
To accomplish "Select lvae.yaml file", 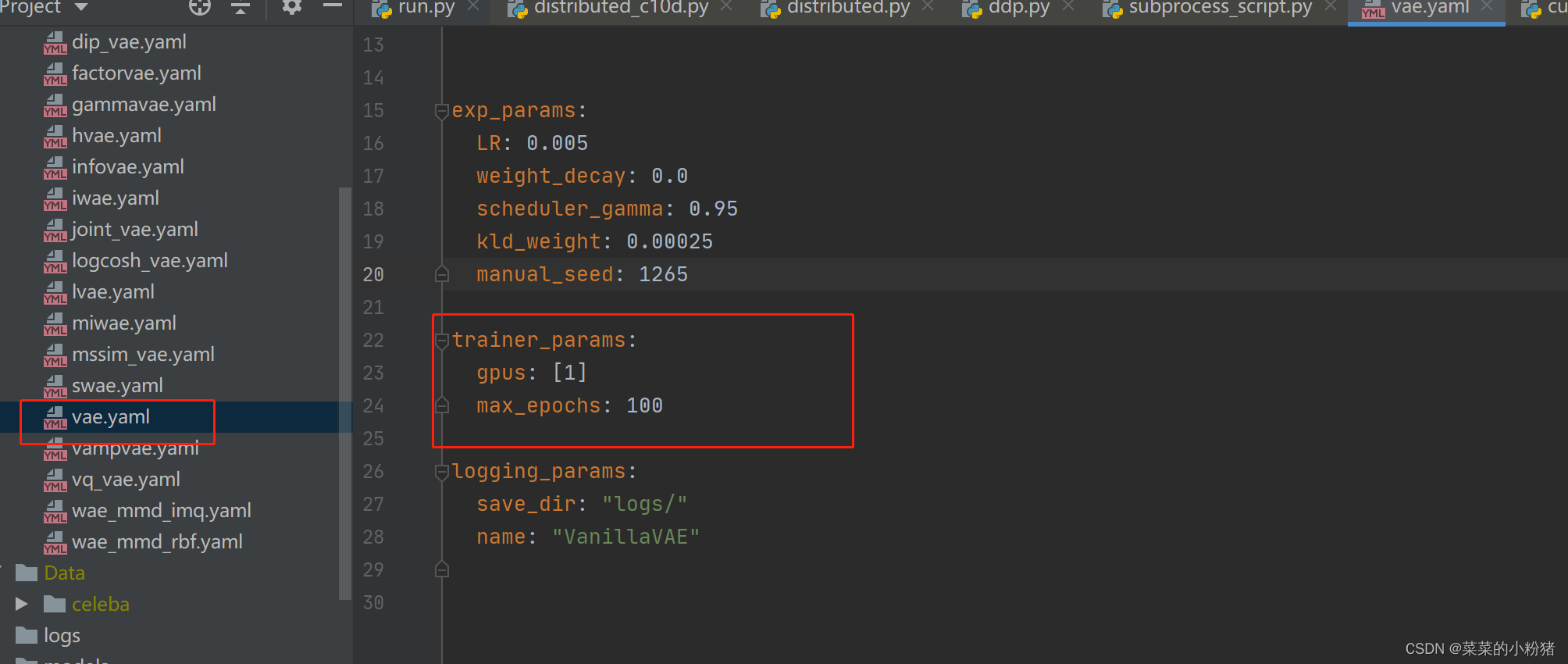I will coord(113,292).
